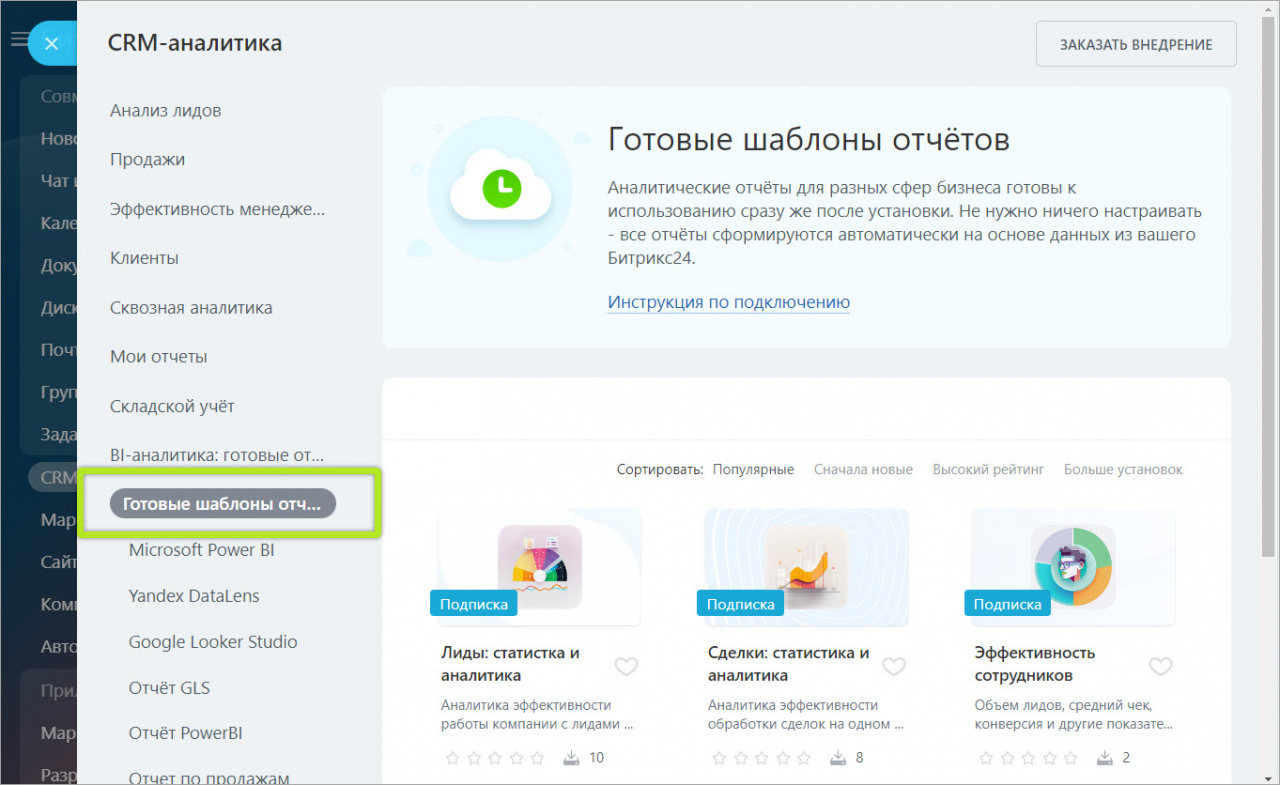
Task: Click description 'Объем лидов, средний чек'
Action: coord(1074,714)
